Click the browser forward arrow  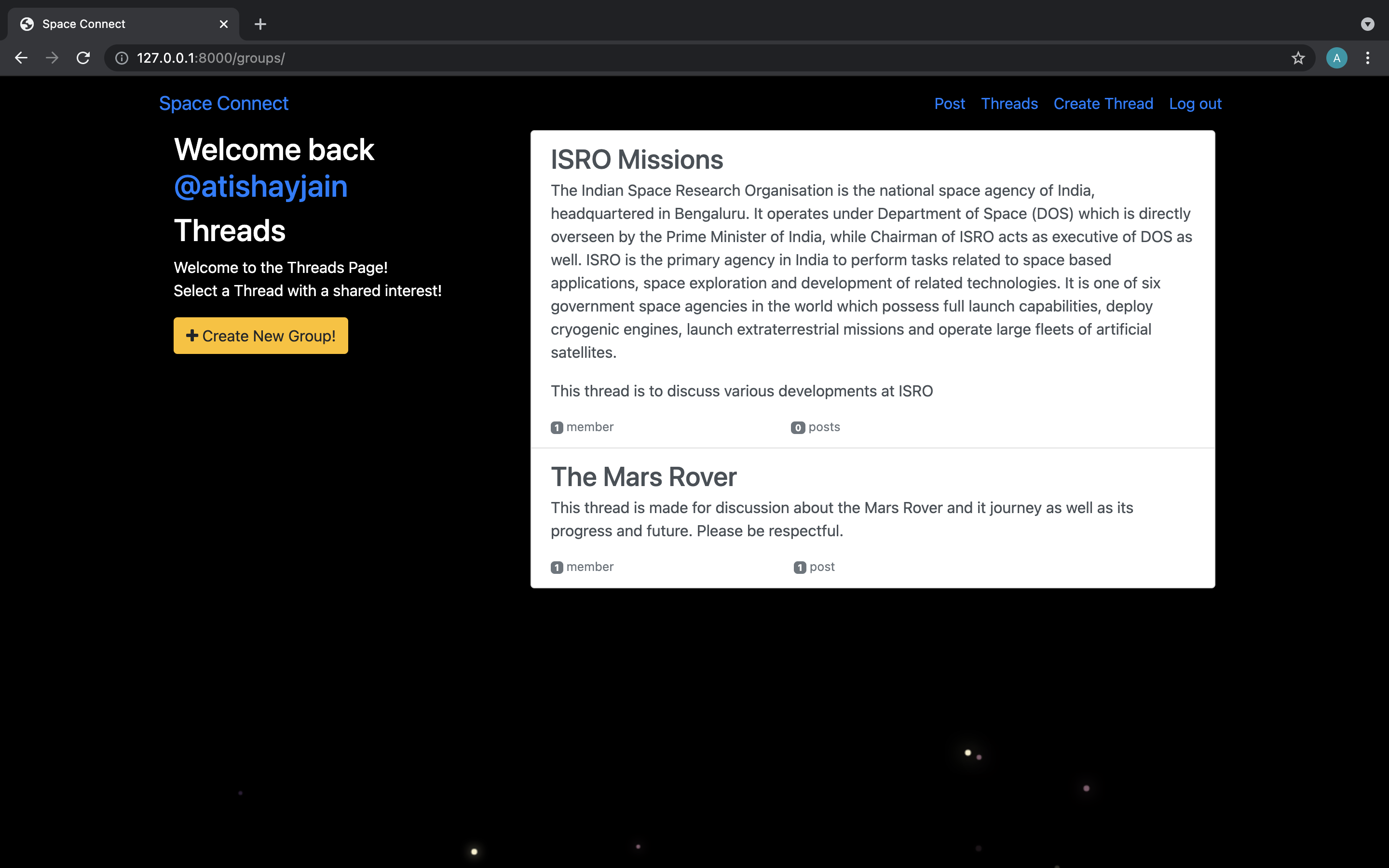click(52, 58)
